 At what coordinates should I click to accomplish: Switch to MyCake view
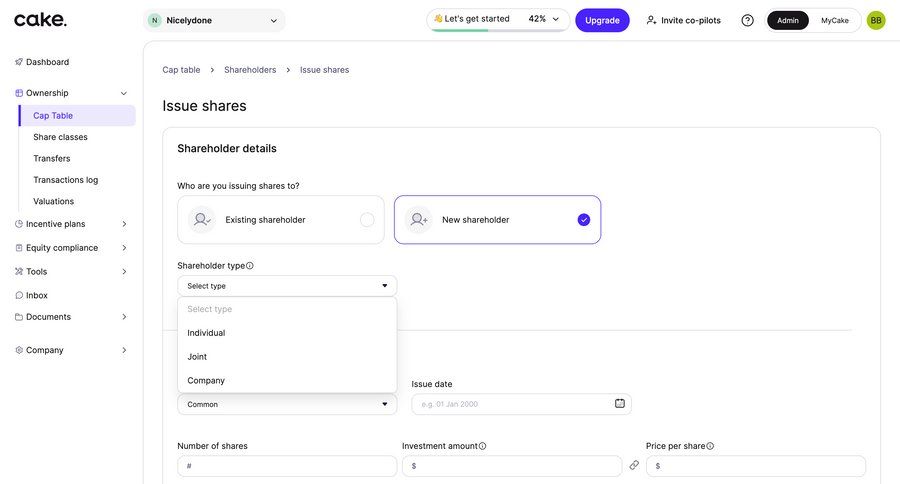(835, 20)
